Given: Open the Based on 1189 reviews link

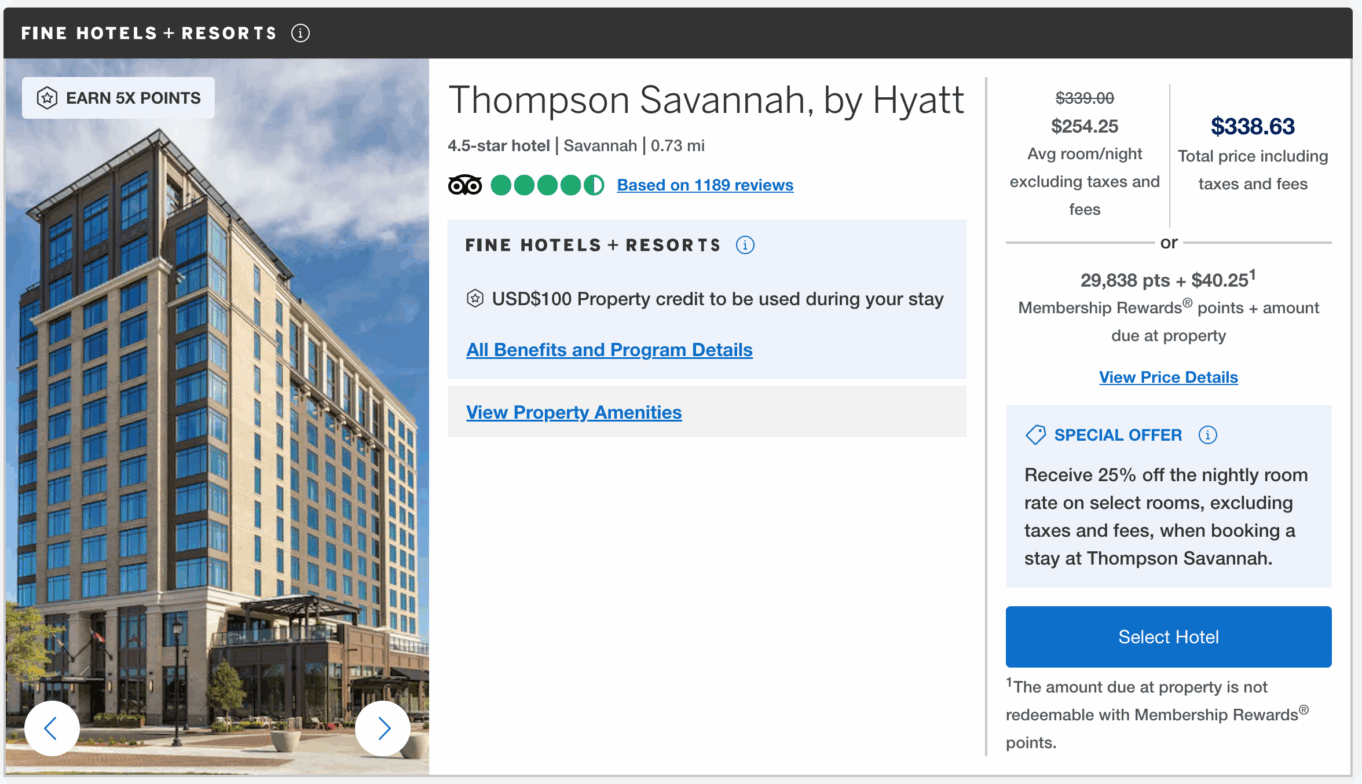Looking at the screenshot, I should [x=705, y=185].
